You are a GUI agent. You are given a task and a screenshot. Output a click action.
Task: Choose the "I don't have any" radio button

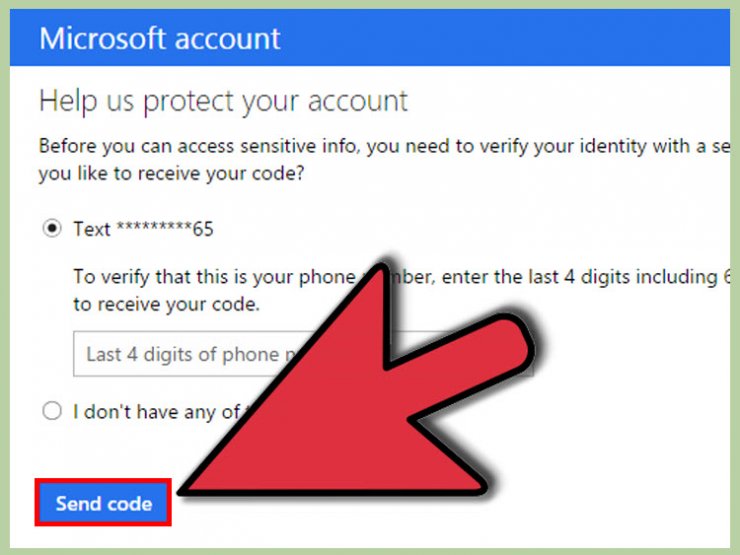pos(52,411)
